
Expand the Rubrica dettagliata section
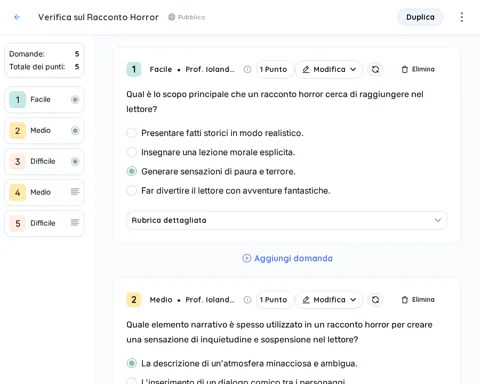click(286, 220)
